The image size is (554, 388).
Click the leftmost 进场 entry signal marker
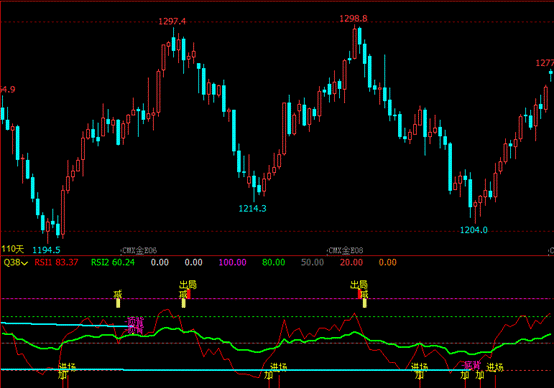67,367
